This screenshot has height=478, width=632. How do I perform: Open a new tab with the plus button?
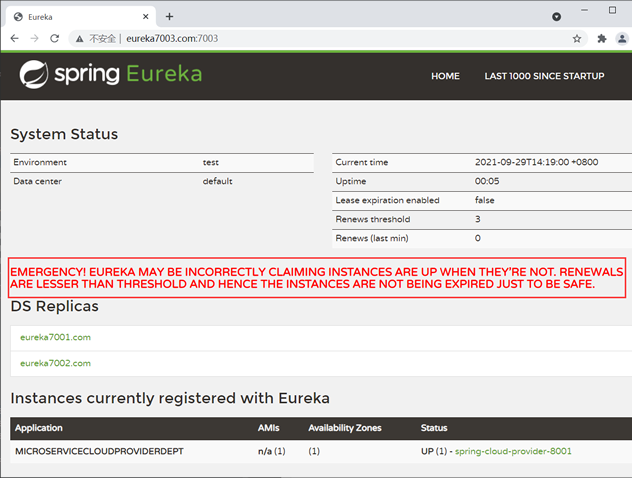click(x=169, y=17)
